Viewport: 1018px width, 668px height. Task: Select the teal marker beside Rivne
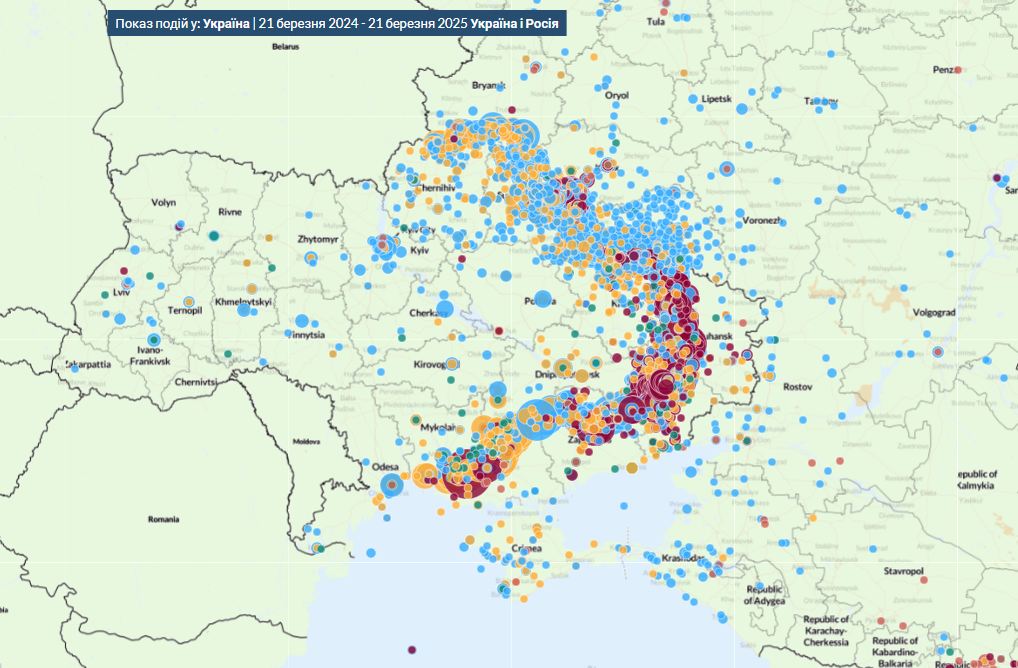213,236
